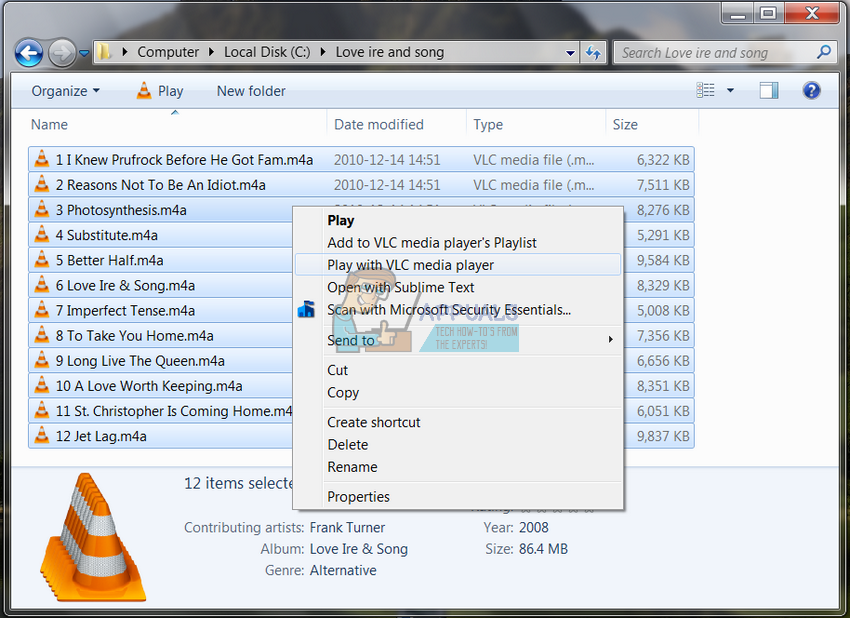The width and height of the screenshot is (850, 618).
Task: Select file name 2 Reasons Not To Be An Idiot.m4a
Action: coord(160,185)
